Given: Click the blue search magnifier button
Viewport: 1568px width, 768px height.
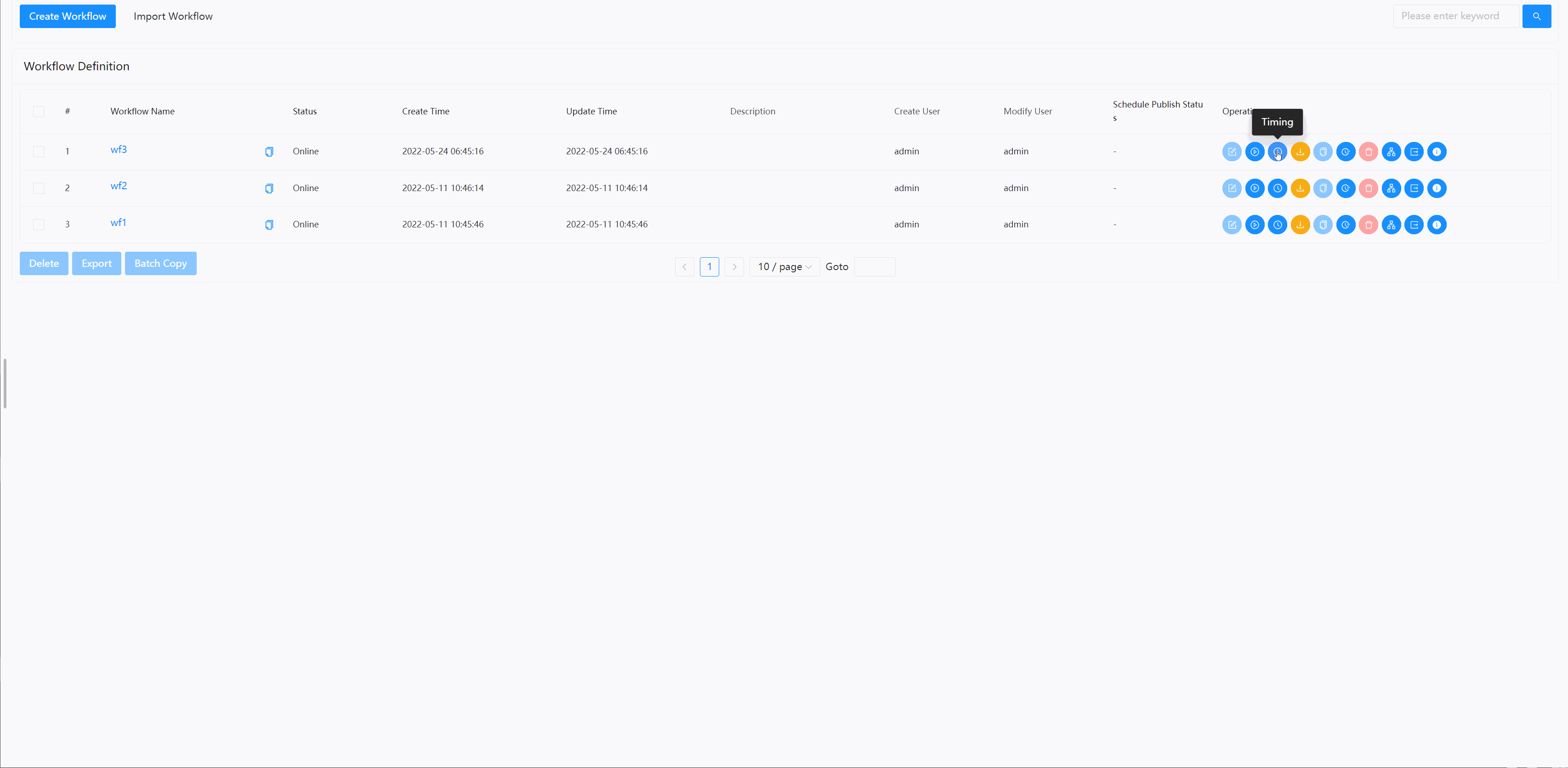Looking at the screenshot, I should (x=1536, y=17).
